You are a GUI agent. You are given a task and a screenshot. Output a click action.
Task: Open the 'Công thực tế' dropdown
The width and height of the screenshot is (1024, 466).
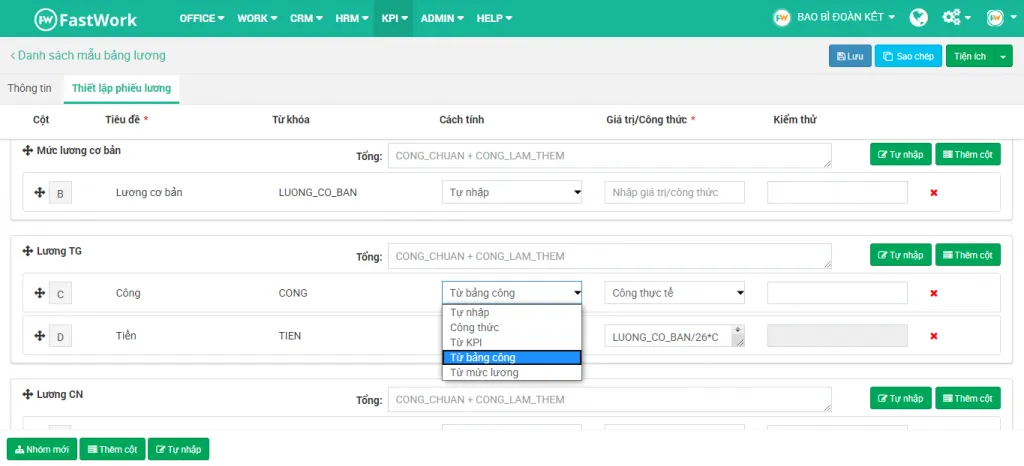point(676,293)
